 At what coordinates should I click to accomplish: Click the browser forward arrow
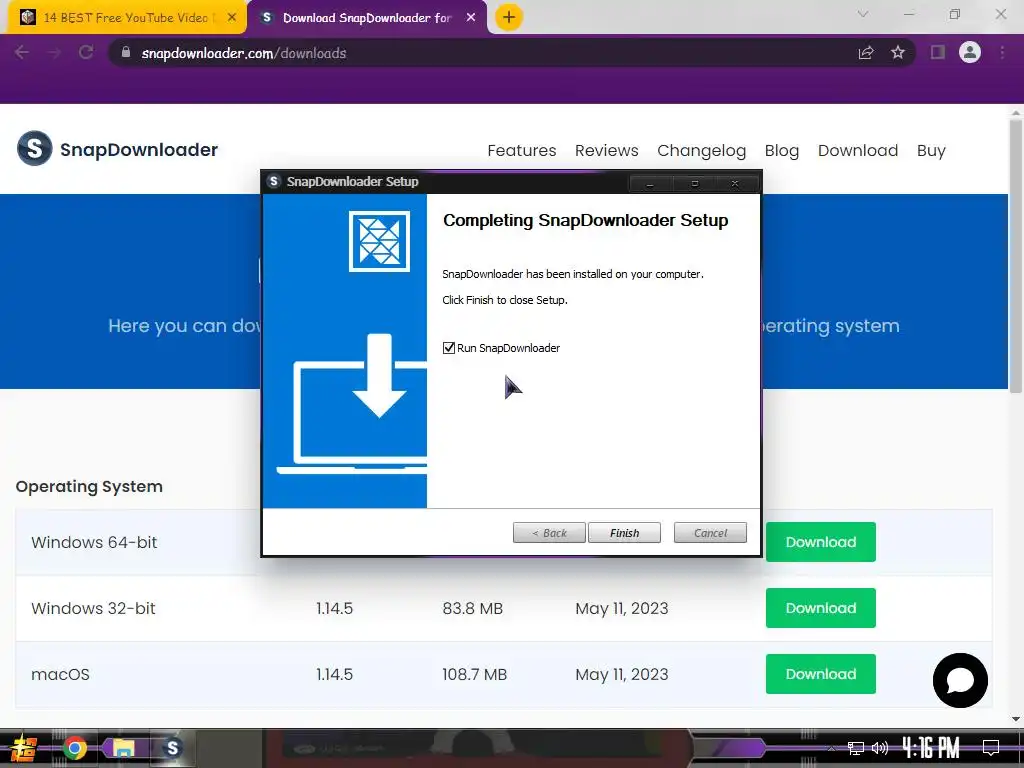point(54,53)
